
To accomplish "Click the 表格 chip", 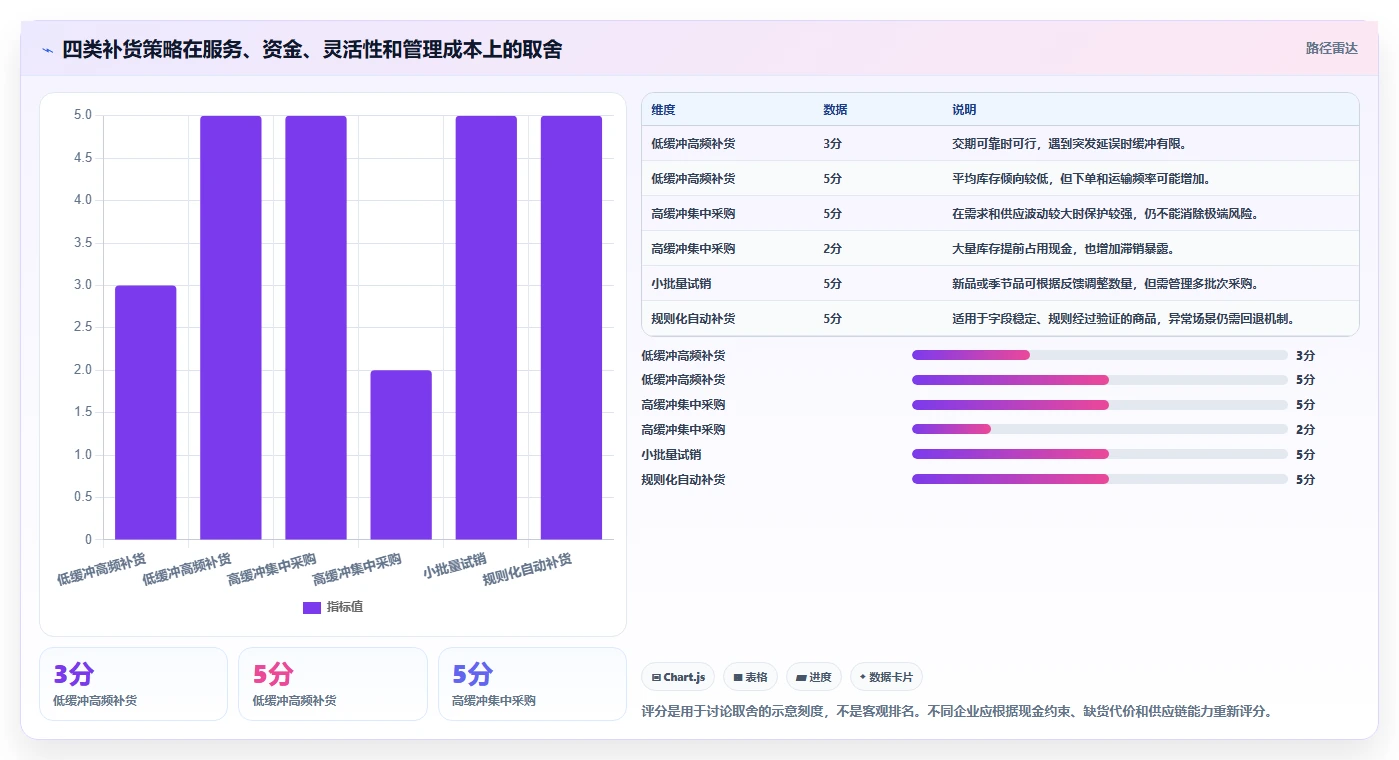I will click(x=750, y=677).
